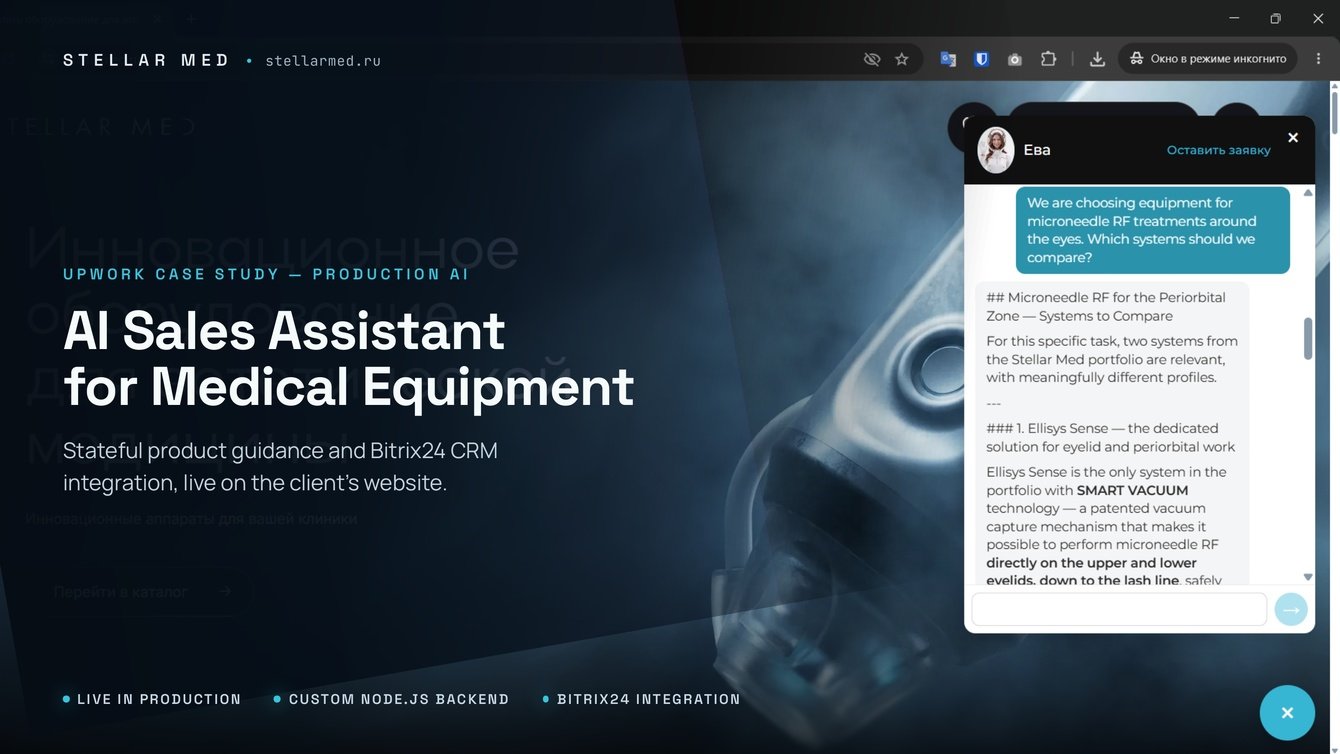Click the crossed-out eye icon in the address bar
Screen dimensions: 1340x754
[872, 60]
